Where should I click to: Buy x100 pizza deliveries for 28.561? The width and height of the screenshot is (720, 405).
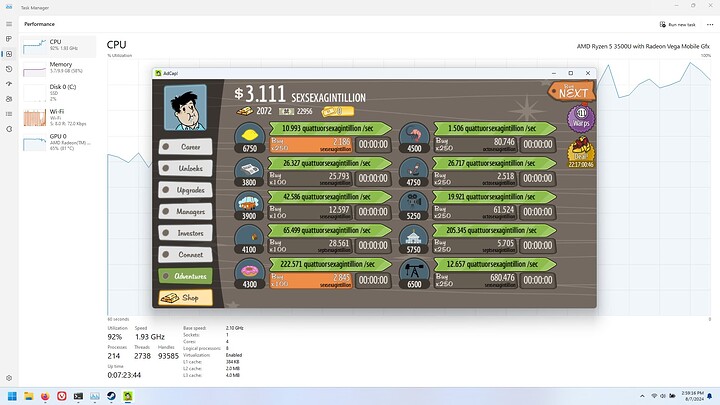pos(310,246)
